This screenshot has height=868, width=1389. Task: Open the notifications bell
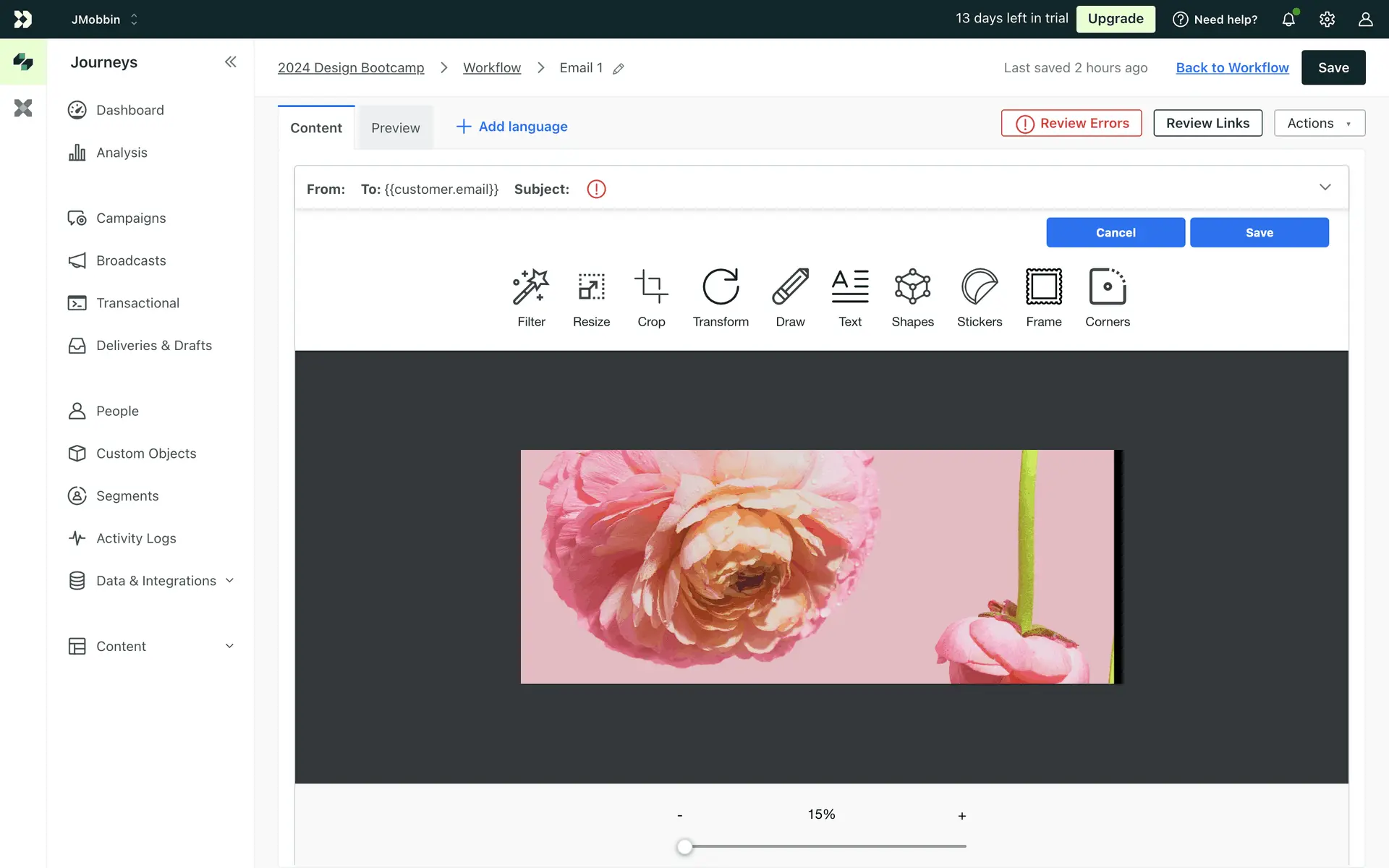coord(1288,20)
